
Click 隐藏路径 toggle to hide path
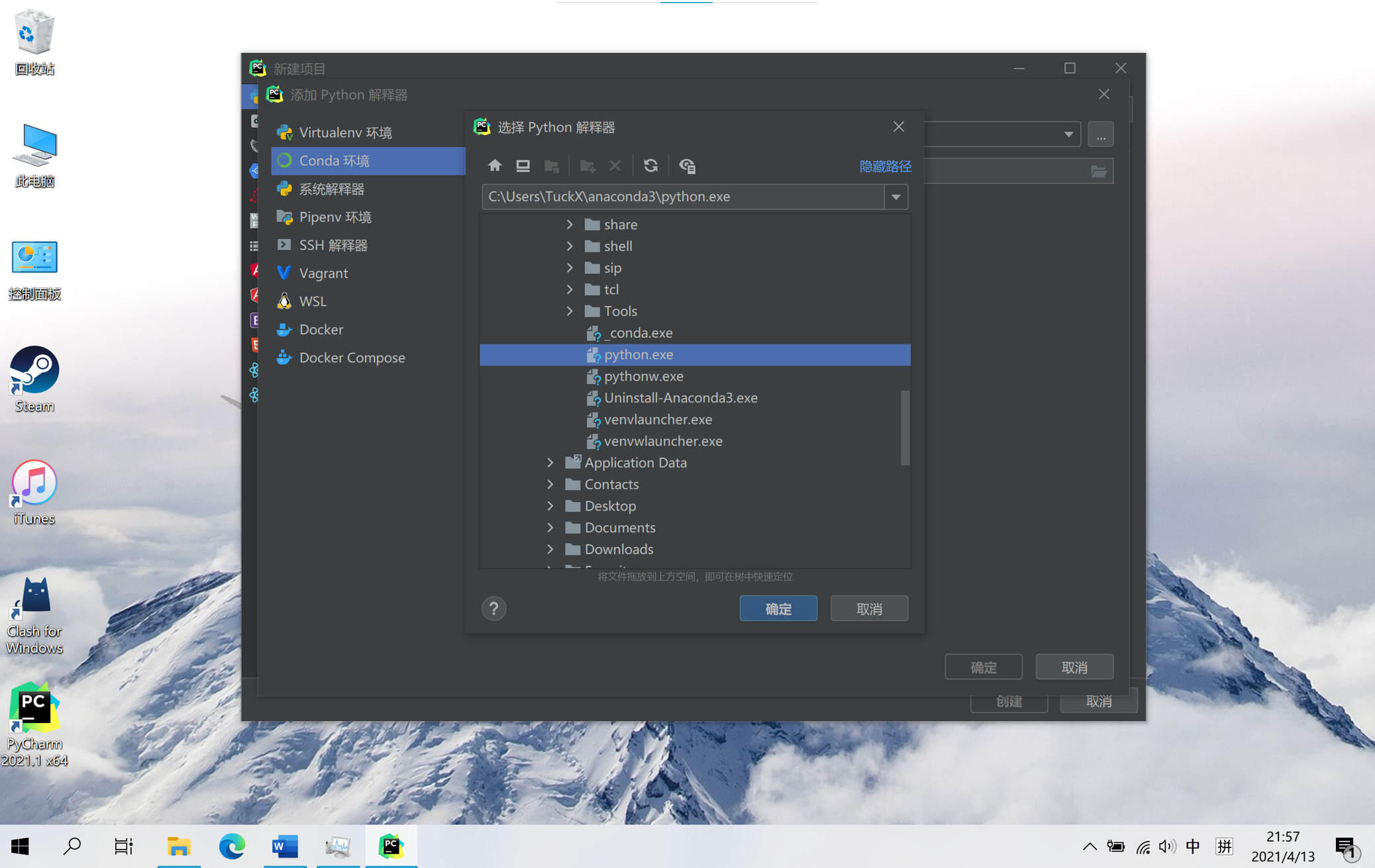click(x=884, y=166)
